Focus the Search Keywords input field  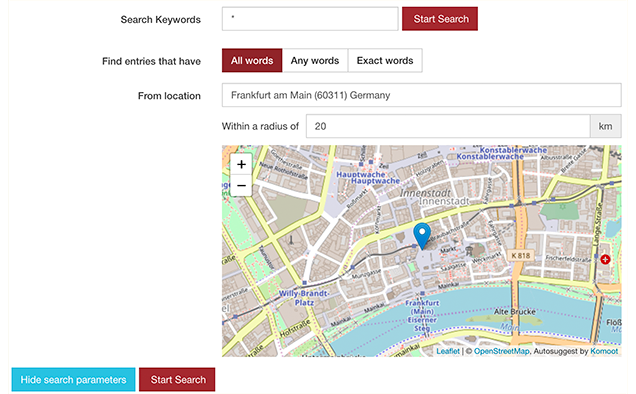pos(310,19)
